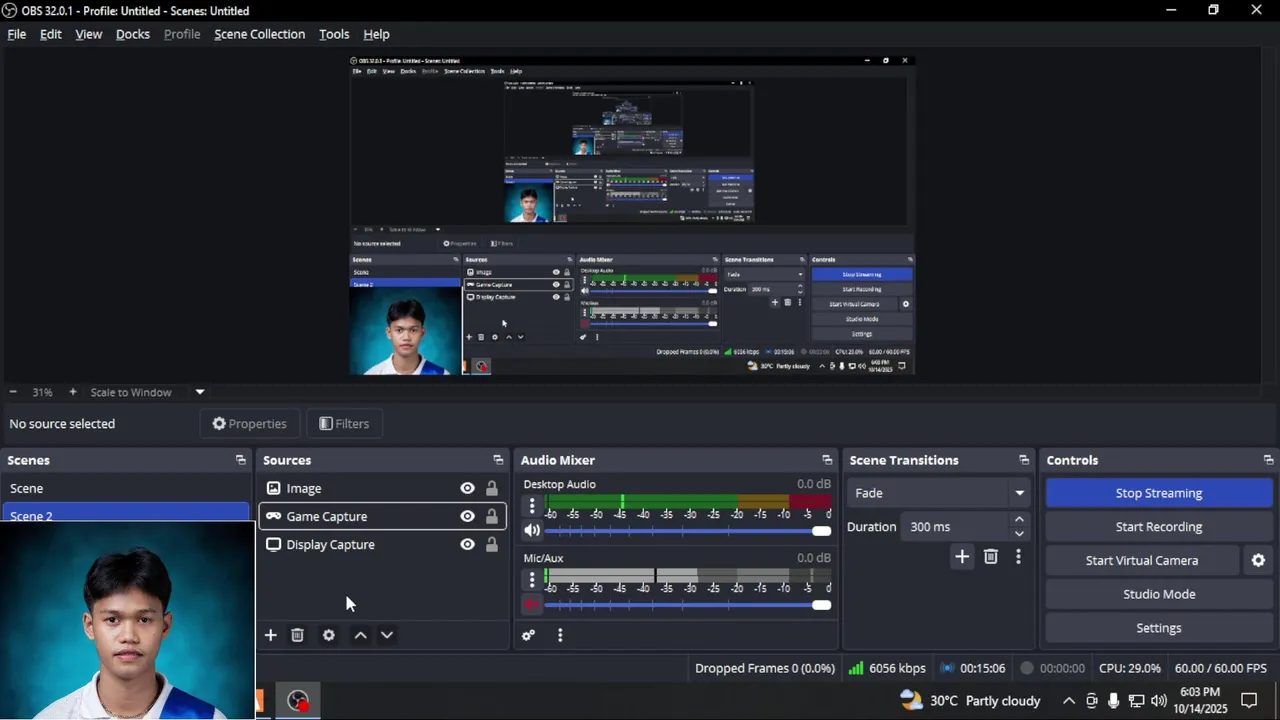
Task: Unlock the Image source lock
Action: (x=491, y=488)
